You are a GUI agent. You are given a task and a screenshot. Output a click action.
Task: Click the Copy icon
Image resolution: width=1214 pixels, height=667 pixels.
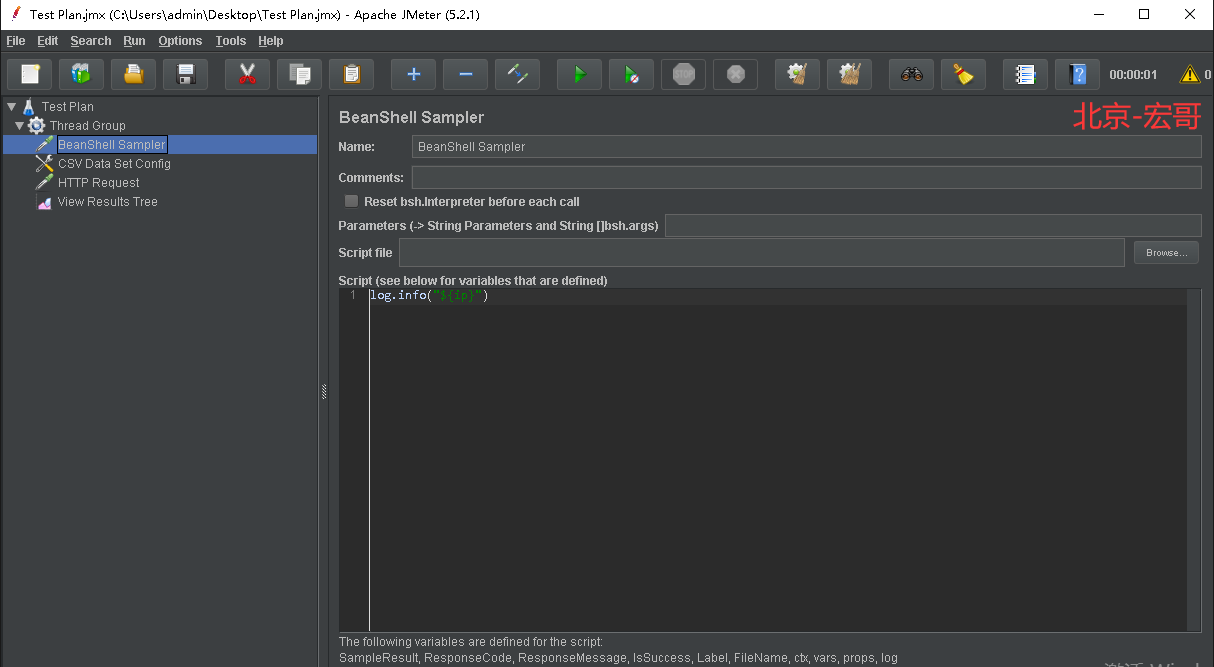(299, 74)
